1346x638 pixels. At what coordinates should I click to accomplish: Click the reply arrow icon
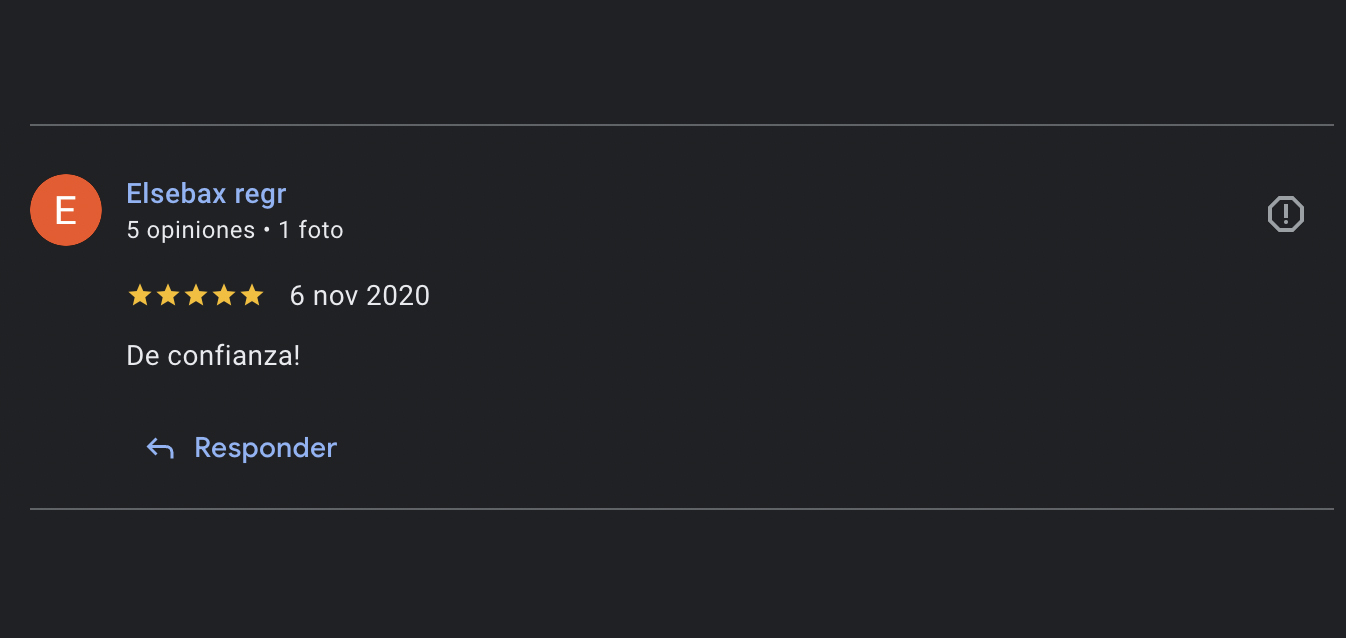160,448
